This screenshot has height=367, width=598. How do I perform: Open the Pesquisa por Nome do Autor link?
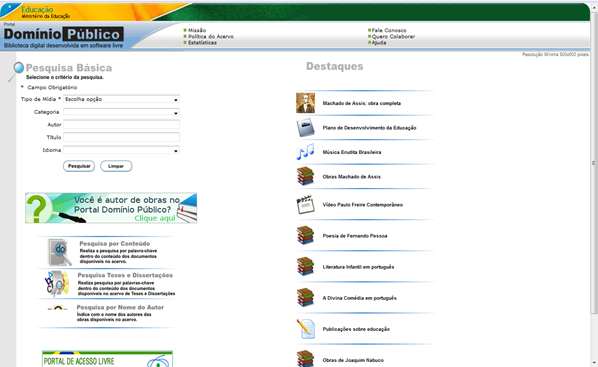(120, 307)
